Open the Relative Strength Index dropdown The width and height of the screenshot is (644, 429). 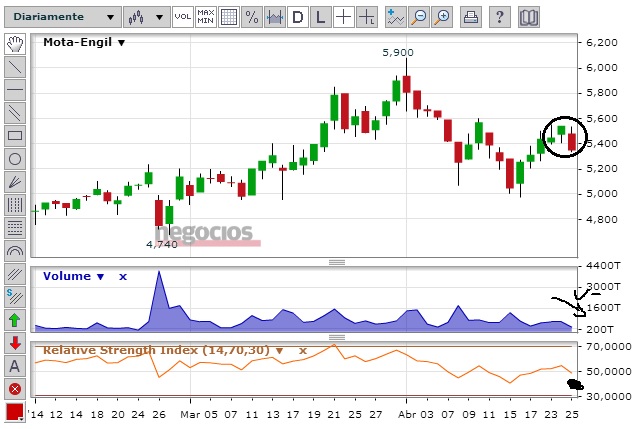279,351
